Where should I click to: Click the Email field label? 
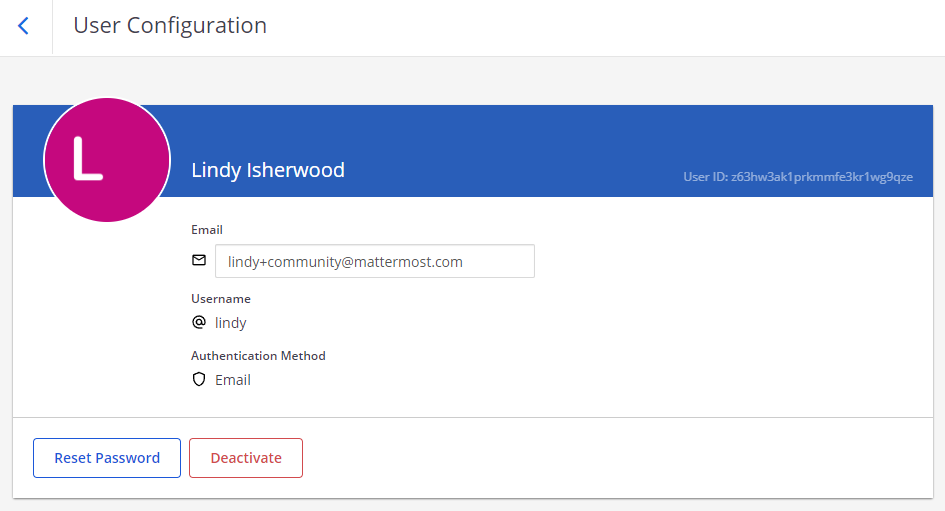pos(207,230)
